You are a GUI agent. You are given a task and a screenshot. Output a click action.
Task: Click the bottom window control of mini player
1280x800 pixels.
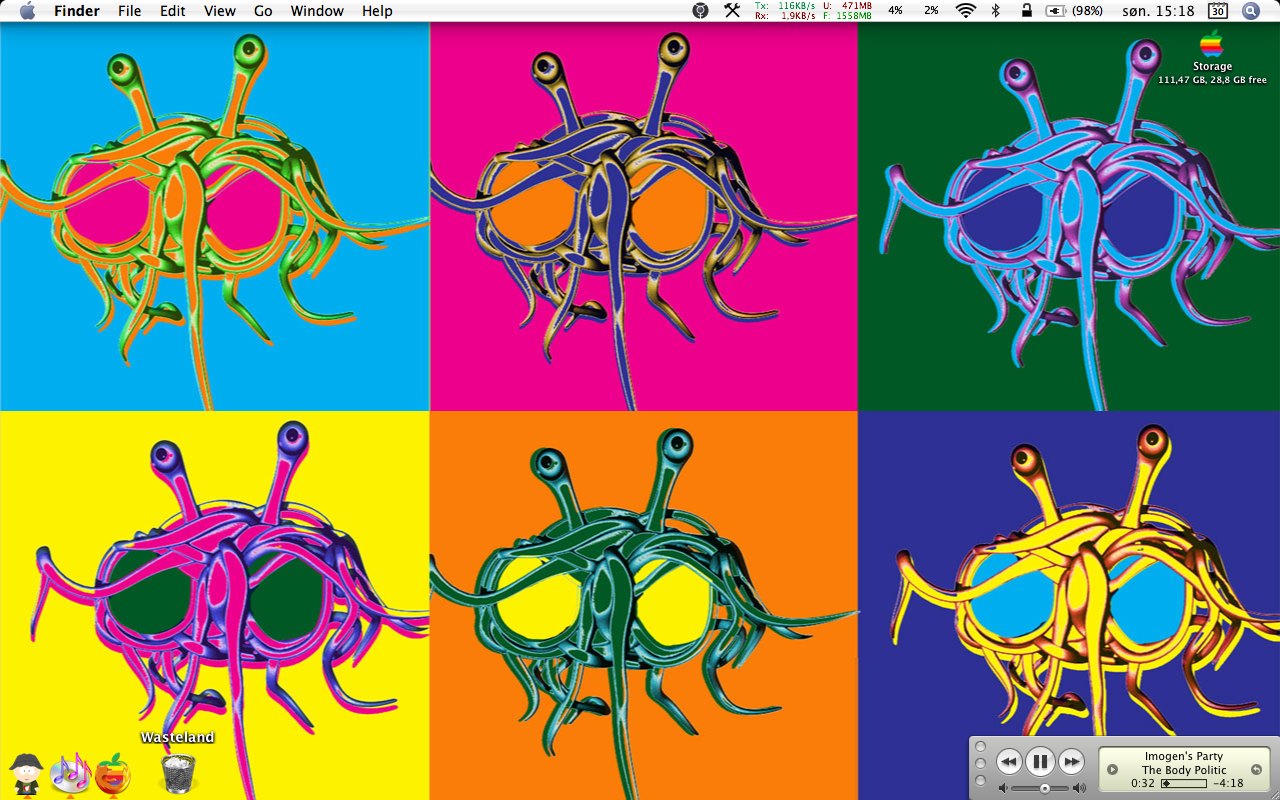pyautogui.click(x=980, y=780)
